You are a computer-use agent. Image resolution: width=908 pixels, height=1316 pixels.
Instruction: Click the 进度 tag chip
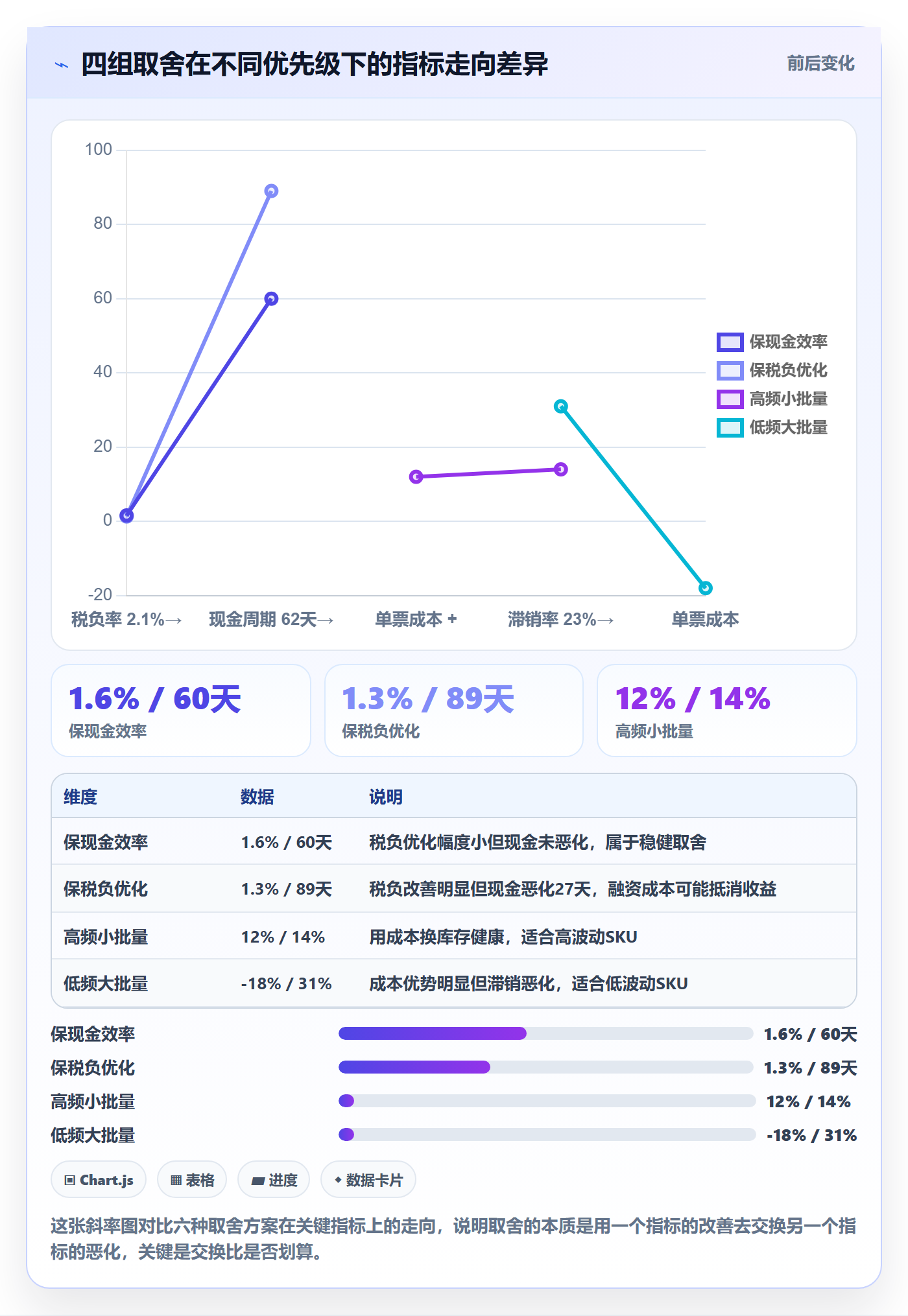[274, 1180]
